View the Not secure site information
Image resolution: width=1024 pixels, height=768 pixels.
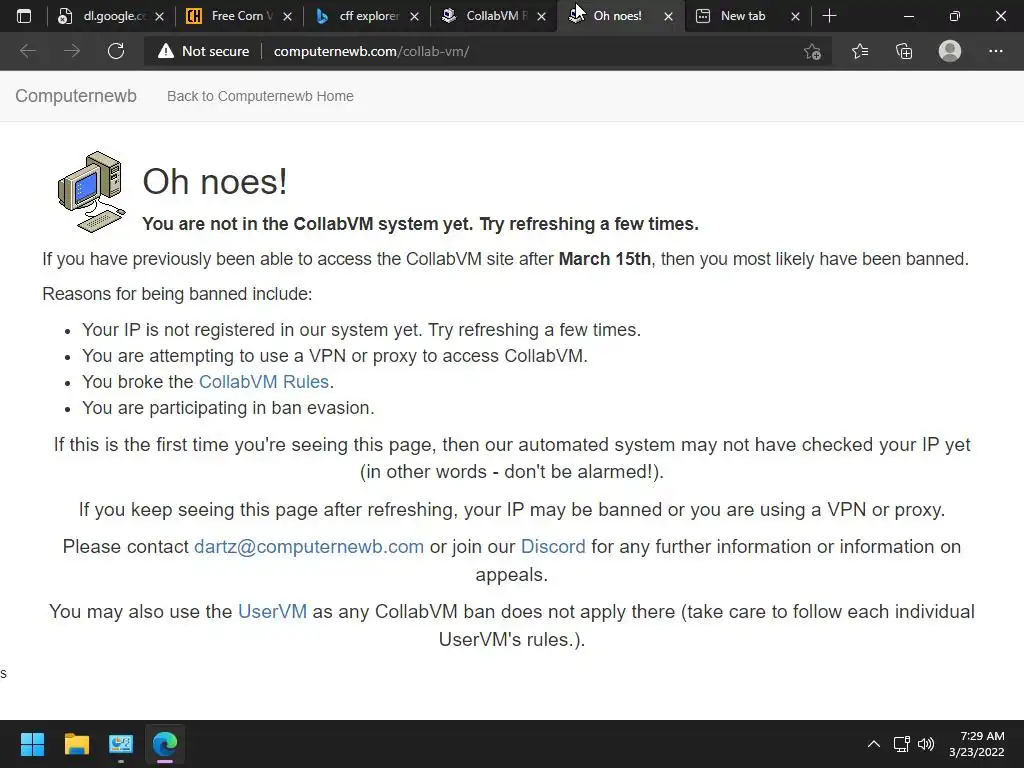[x=203, y=51]
